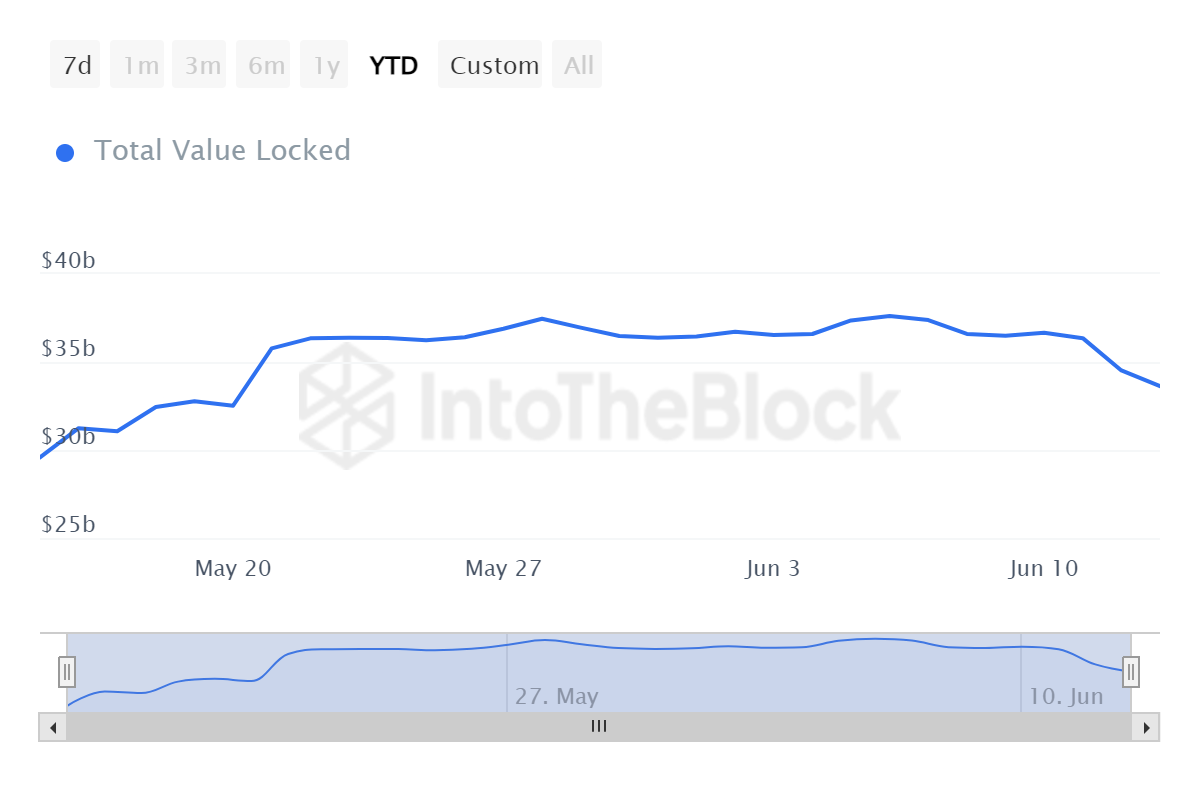Click the scrollbar right arrow
The width and height of the screenshot is (1200, 800).
pos(1146,727)
